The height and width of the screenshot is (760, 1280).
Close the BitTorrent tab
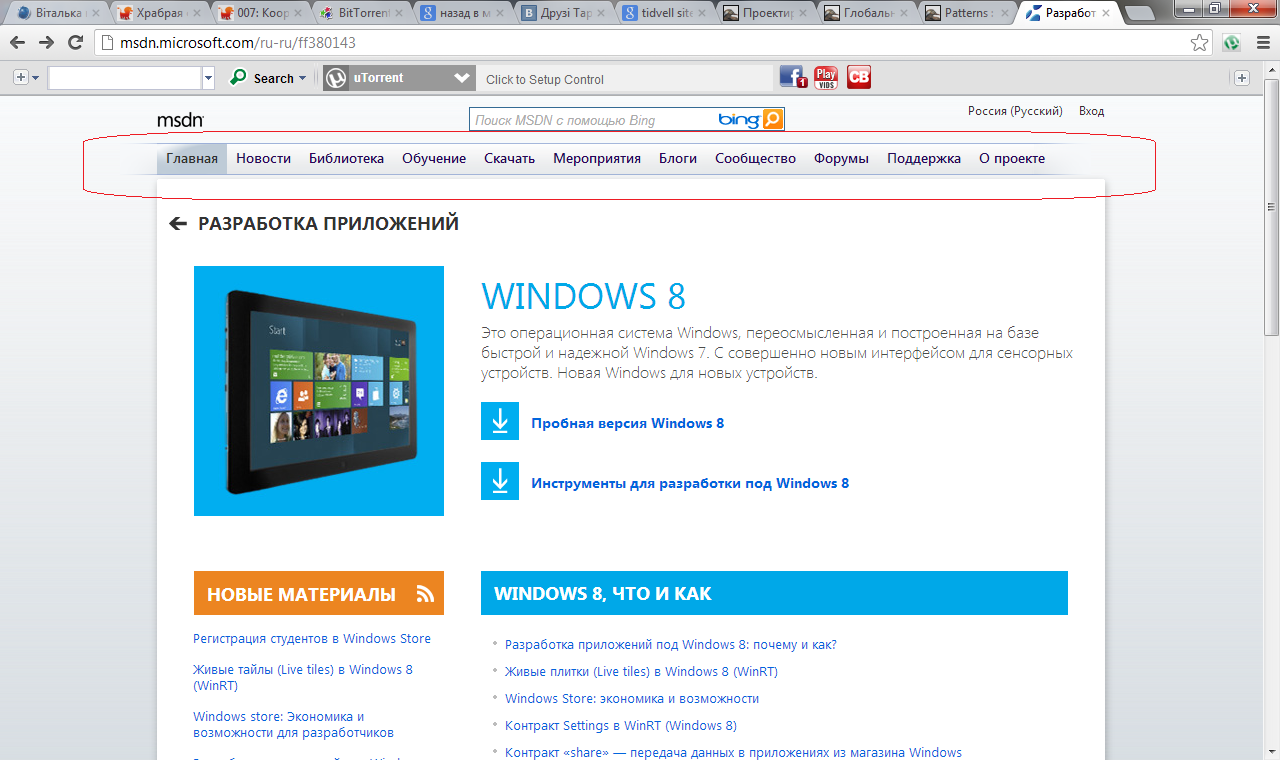pyautogui.click(x=399, y=14)
